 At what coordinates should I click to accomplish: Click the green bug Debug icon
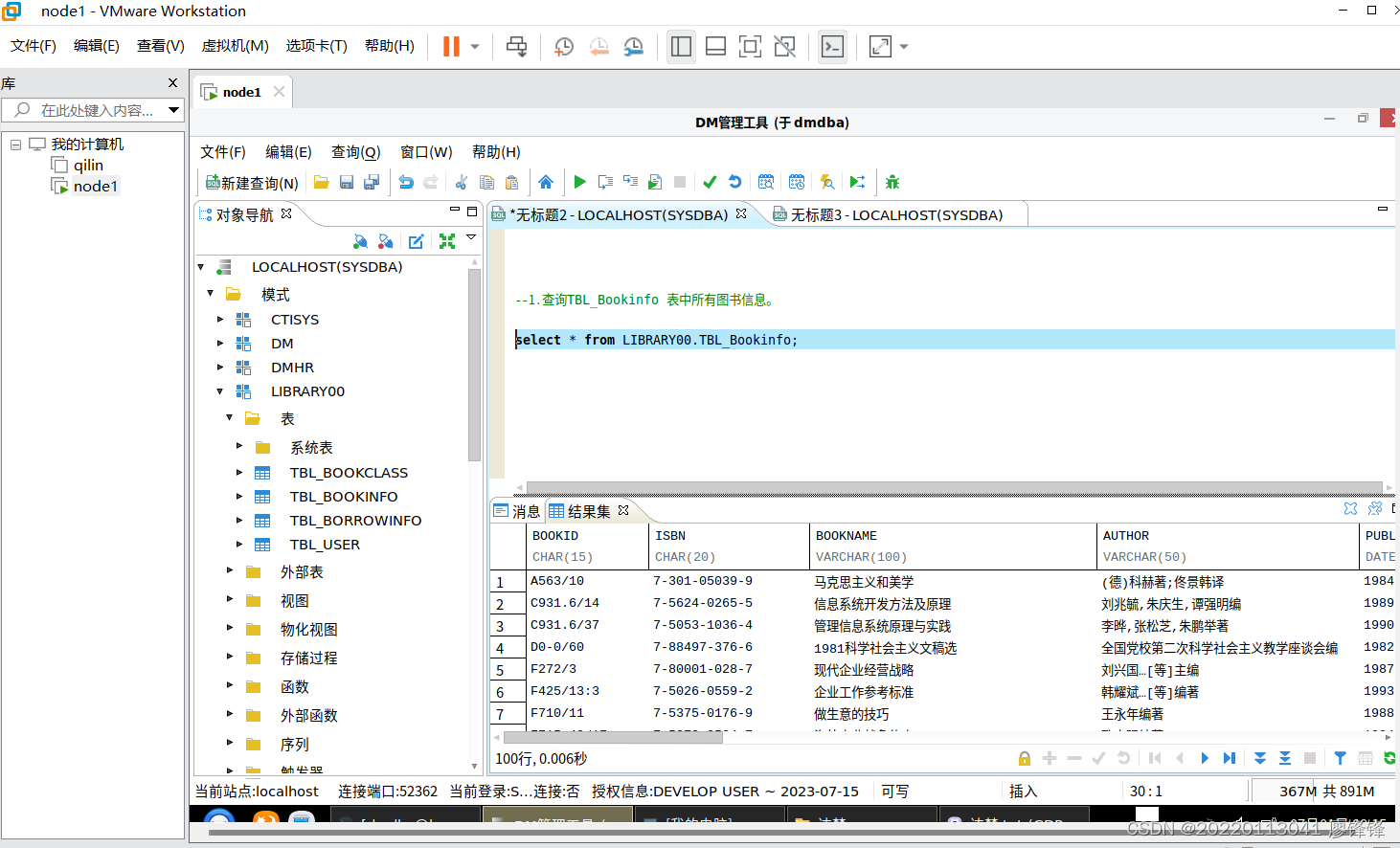point(892,182)
